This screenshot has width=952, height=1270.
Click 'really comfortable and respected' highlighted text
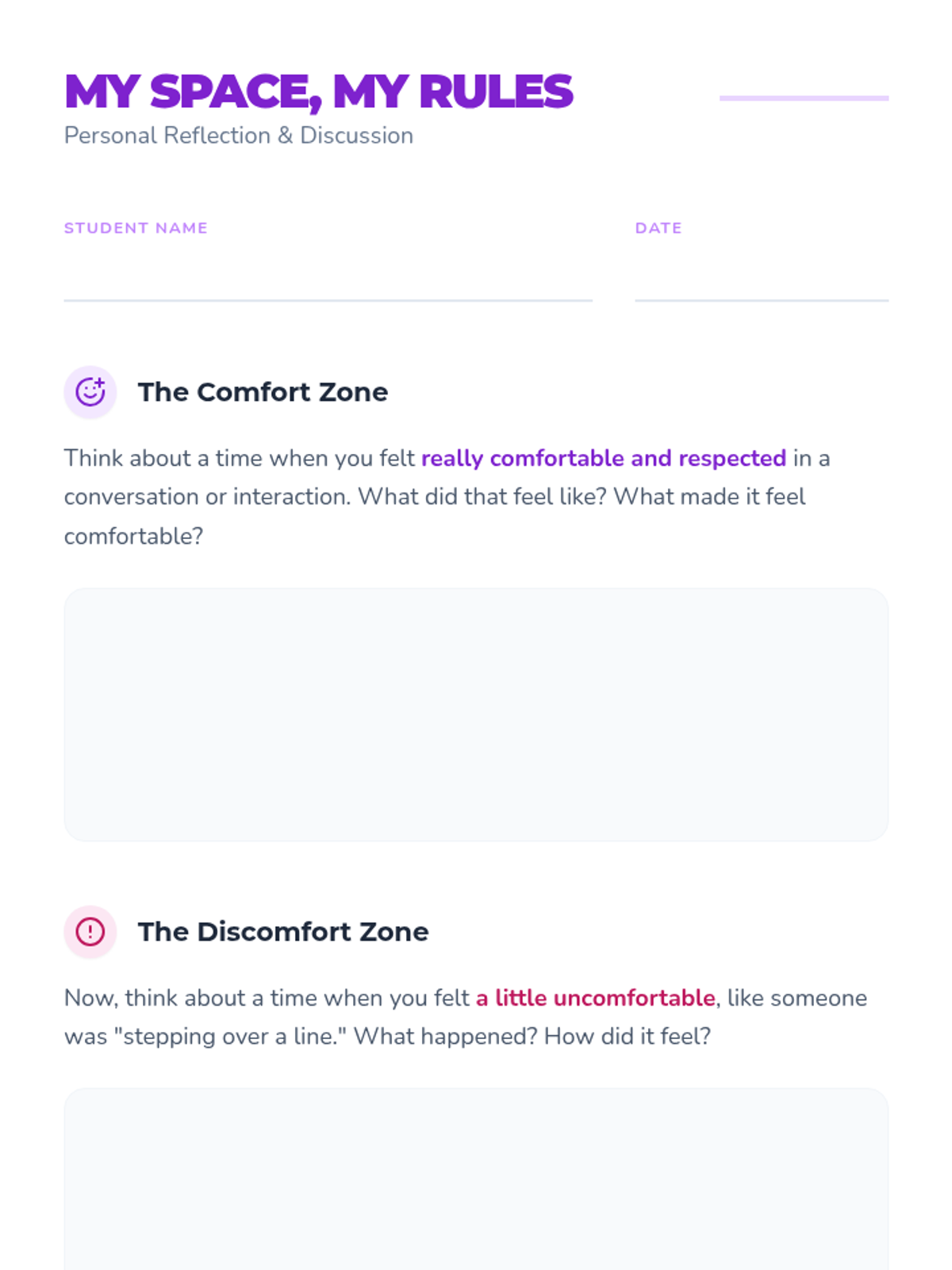(604, 458)
